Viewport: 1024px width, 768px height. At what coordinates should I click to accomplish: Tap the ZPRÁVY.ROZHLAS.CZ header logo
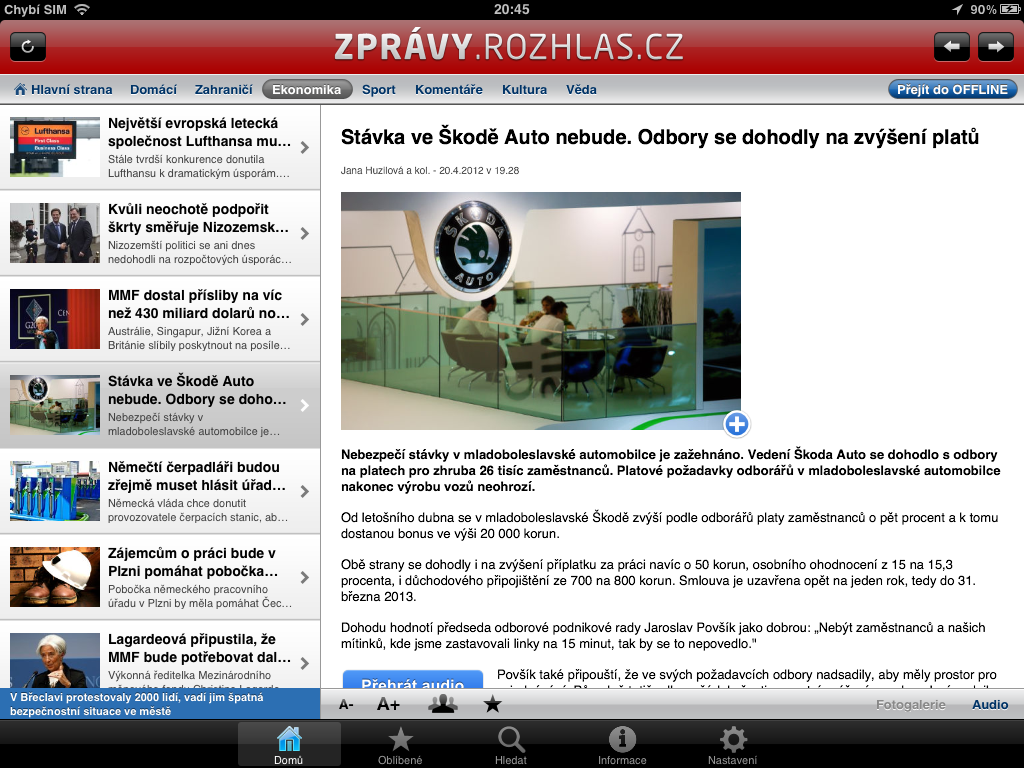click(508, 47)
